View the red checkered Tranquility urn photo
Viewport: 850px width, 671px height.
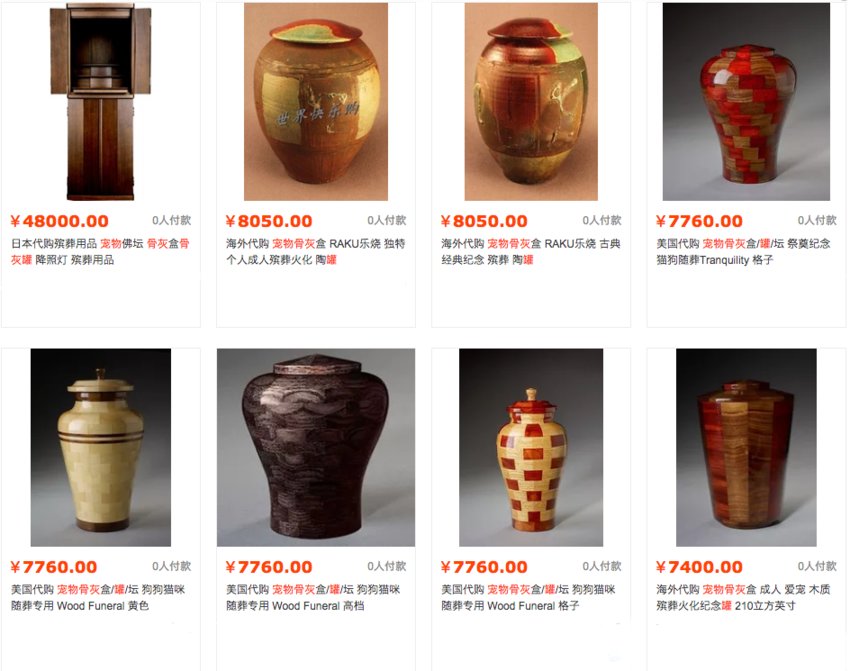tap(746, 101)
